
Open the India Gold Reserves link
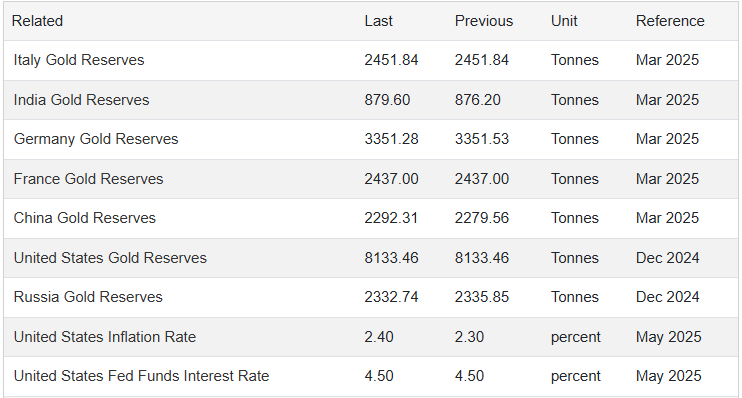[x=81, y=100]
